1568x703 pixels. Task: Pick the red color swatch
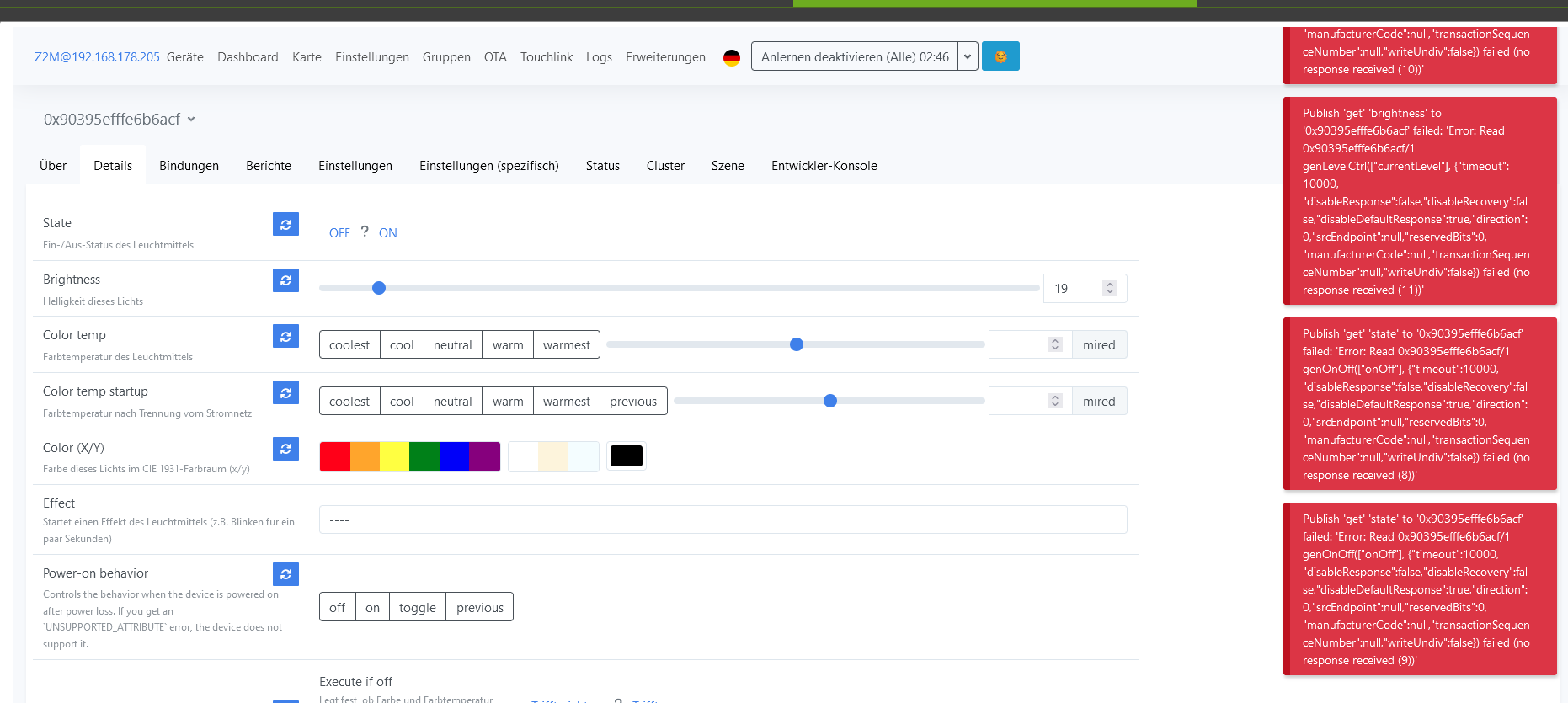334,456
